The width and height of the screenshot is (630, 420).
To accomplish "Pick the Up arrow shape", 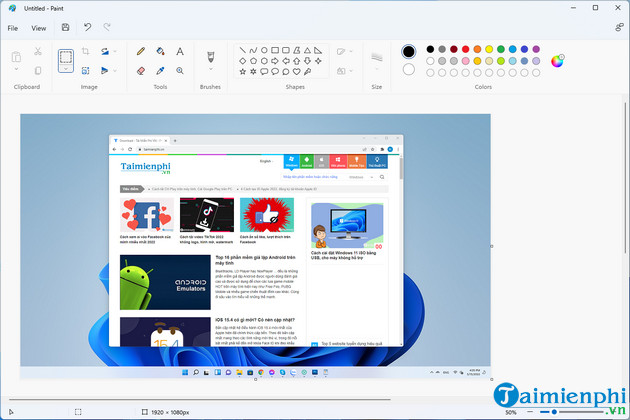I will coord(297,61).
